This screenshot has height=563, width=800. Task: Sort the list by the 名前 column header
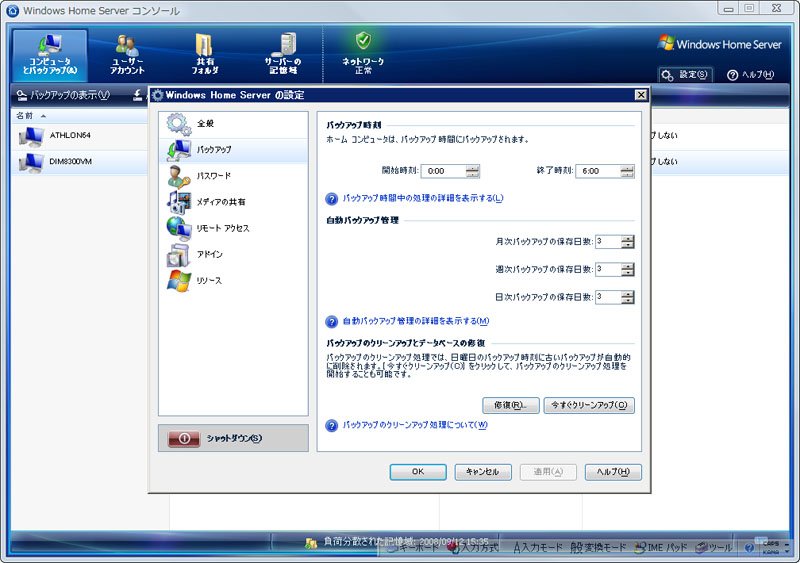tap(79, 116)
